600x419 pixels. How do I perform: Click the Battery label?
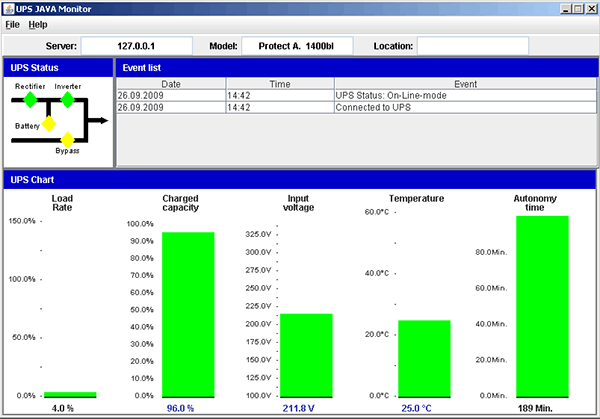[27, 126]
